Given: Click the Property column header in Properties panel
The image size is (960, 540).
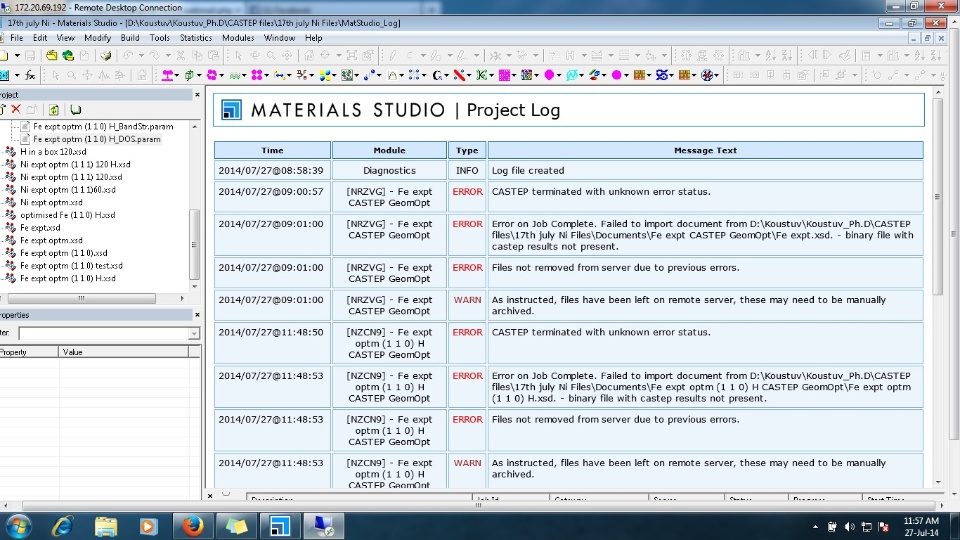Looking at the screenshot, I should (29, 352).
